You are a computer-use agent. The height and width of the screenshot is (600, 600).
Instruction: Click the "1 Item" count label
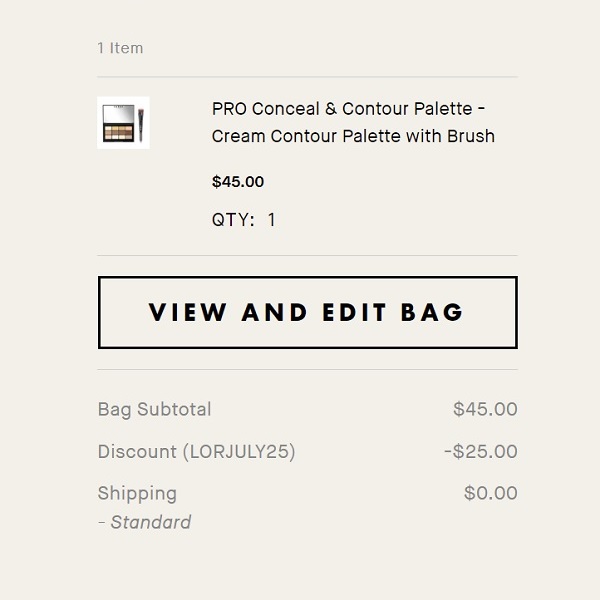[x=120, y=48]
